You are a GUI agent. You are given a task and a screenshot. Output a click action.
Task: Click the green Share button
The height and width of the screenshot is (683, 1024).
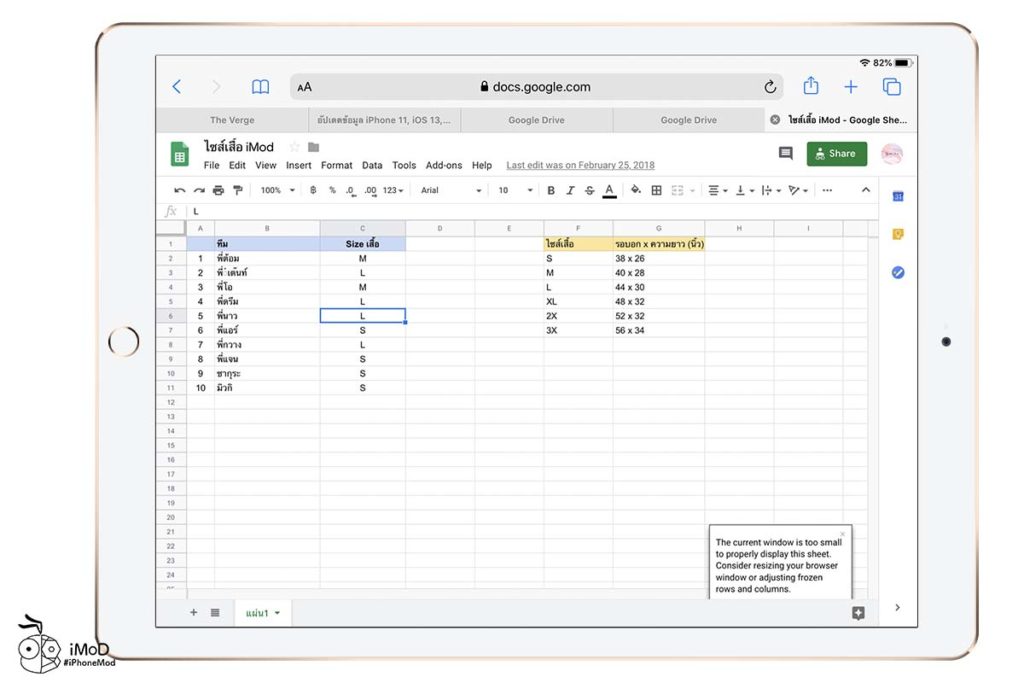pyautogui.click(x=836, y=153)
